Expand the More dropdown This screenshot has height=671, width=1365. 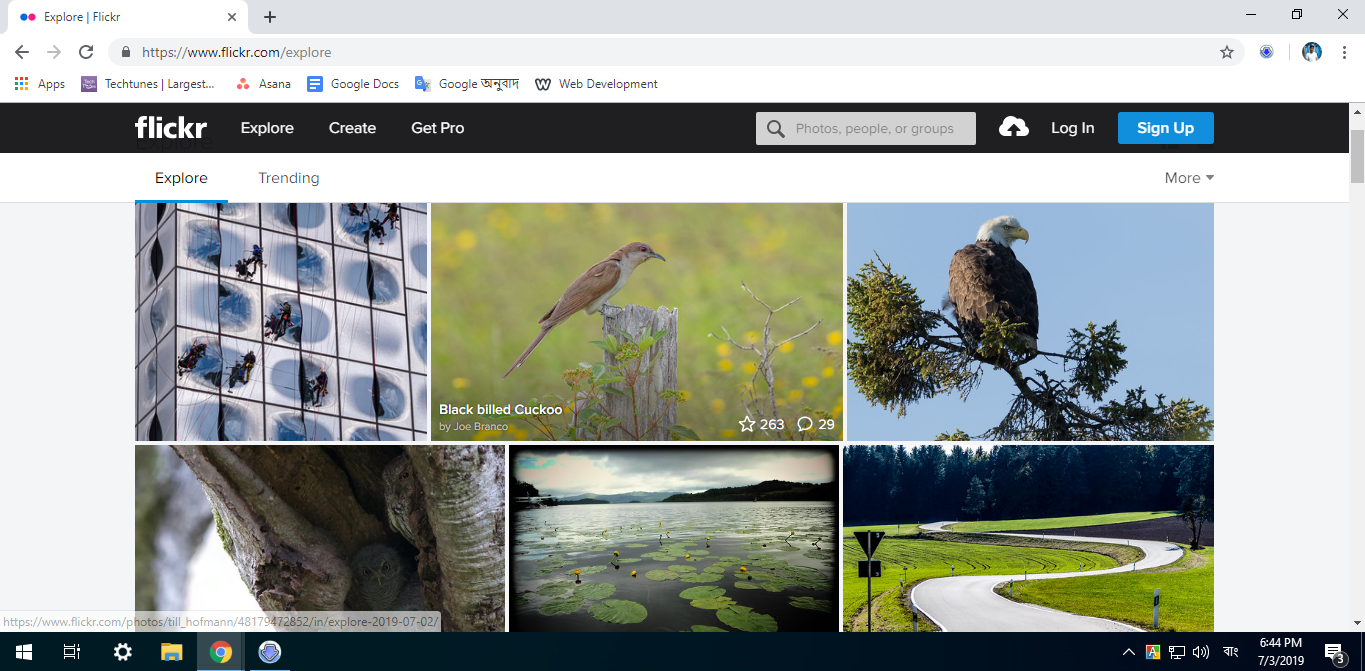click(1189, 178)
